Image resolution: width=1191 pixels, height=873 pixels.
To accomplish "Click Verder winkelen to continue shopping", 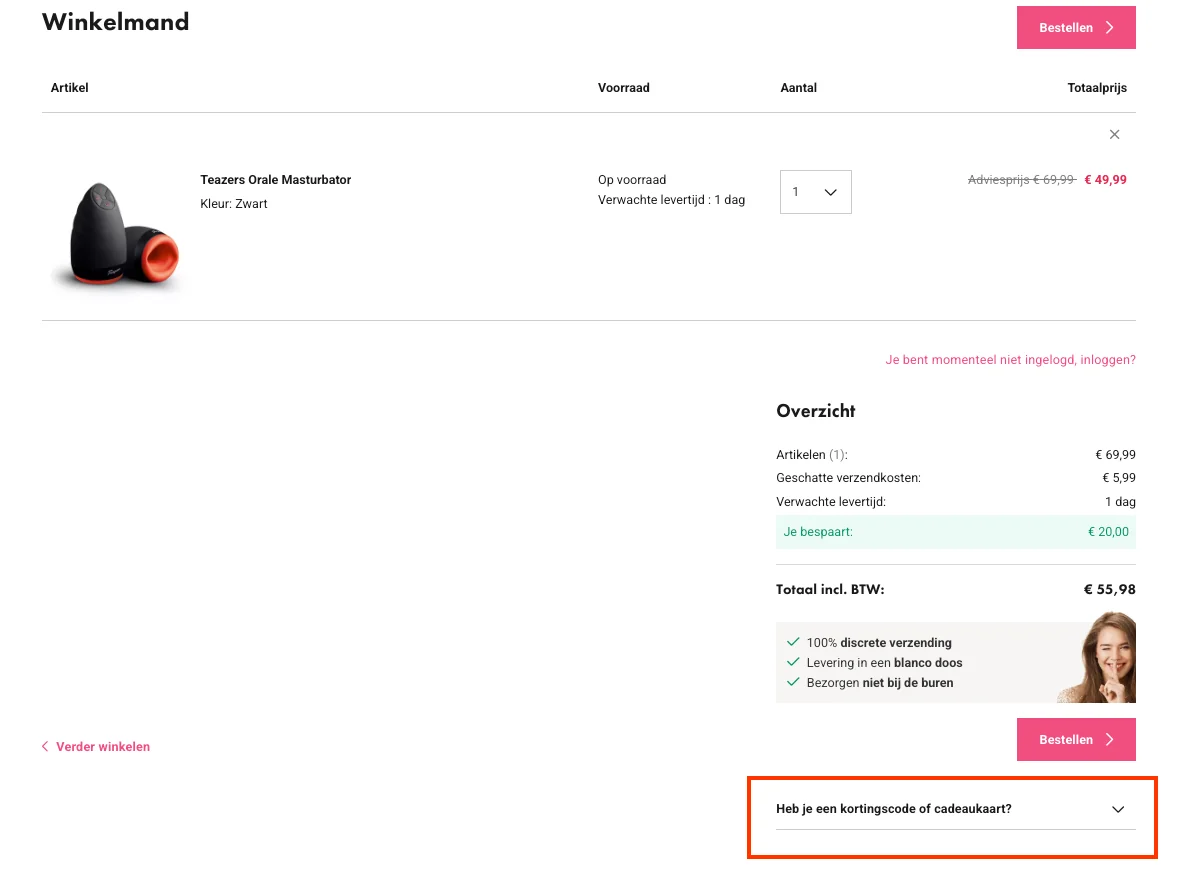I will 104,746.
